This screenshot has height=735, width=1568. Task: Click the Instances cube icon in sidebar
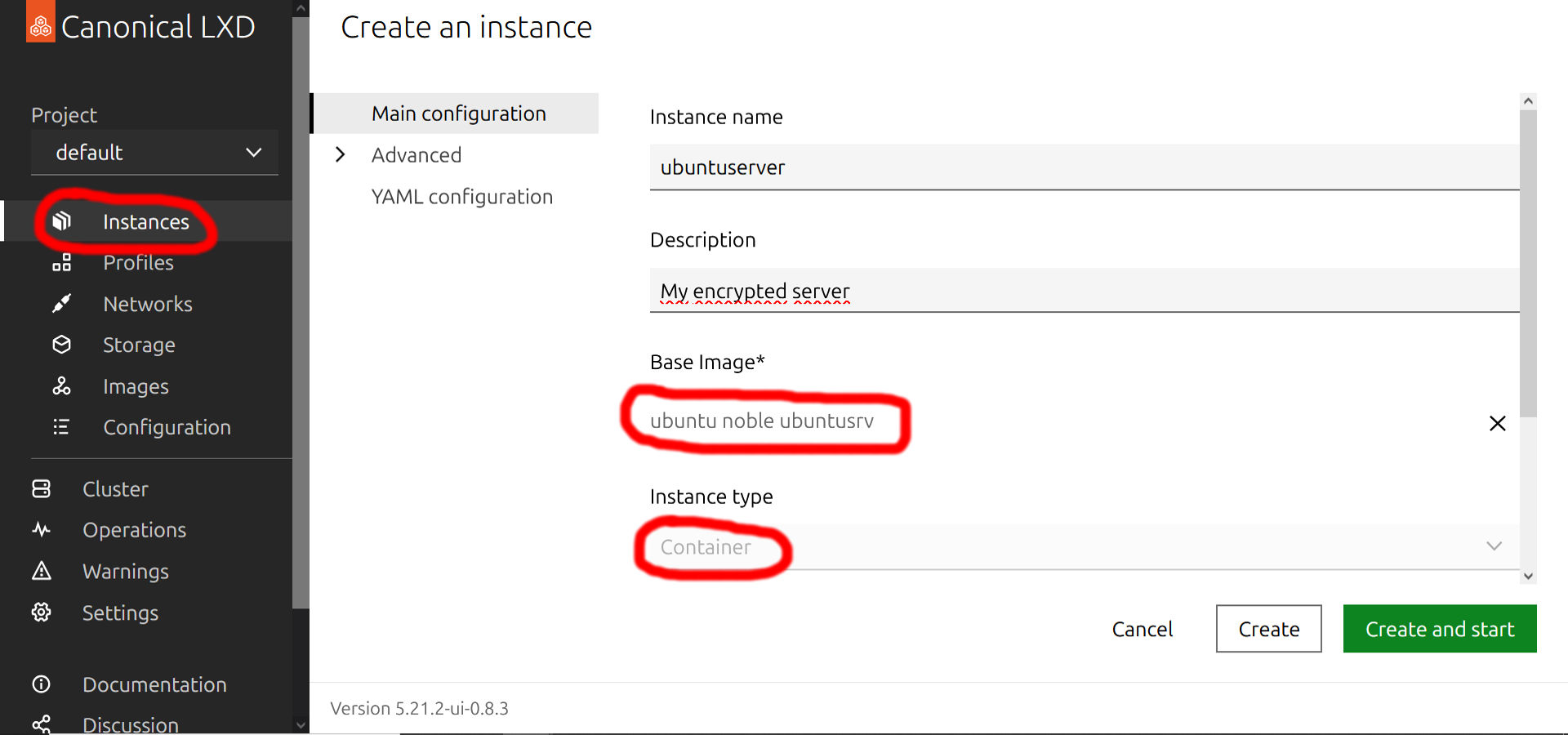coord(62,221)
